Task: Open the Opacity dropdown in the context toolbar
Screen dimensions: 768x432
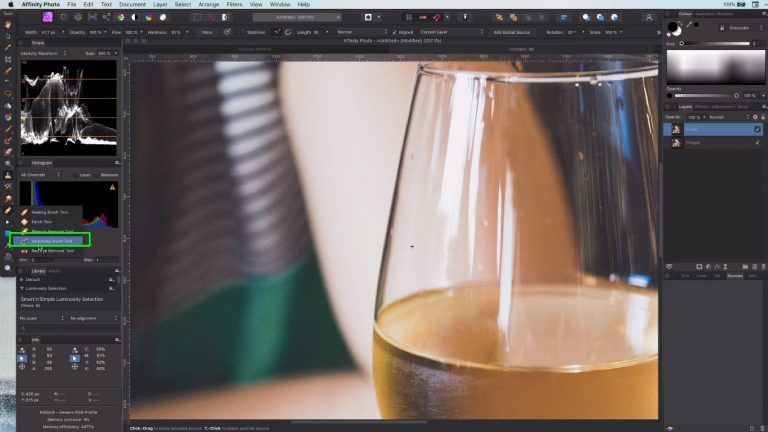Action: point(105,32)
